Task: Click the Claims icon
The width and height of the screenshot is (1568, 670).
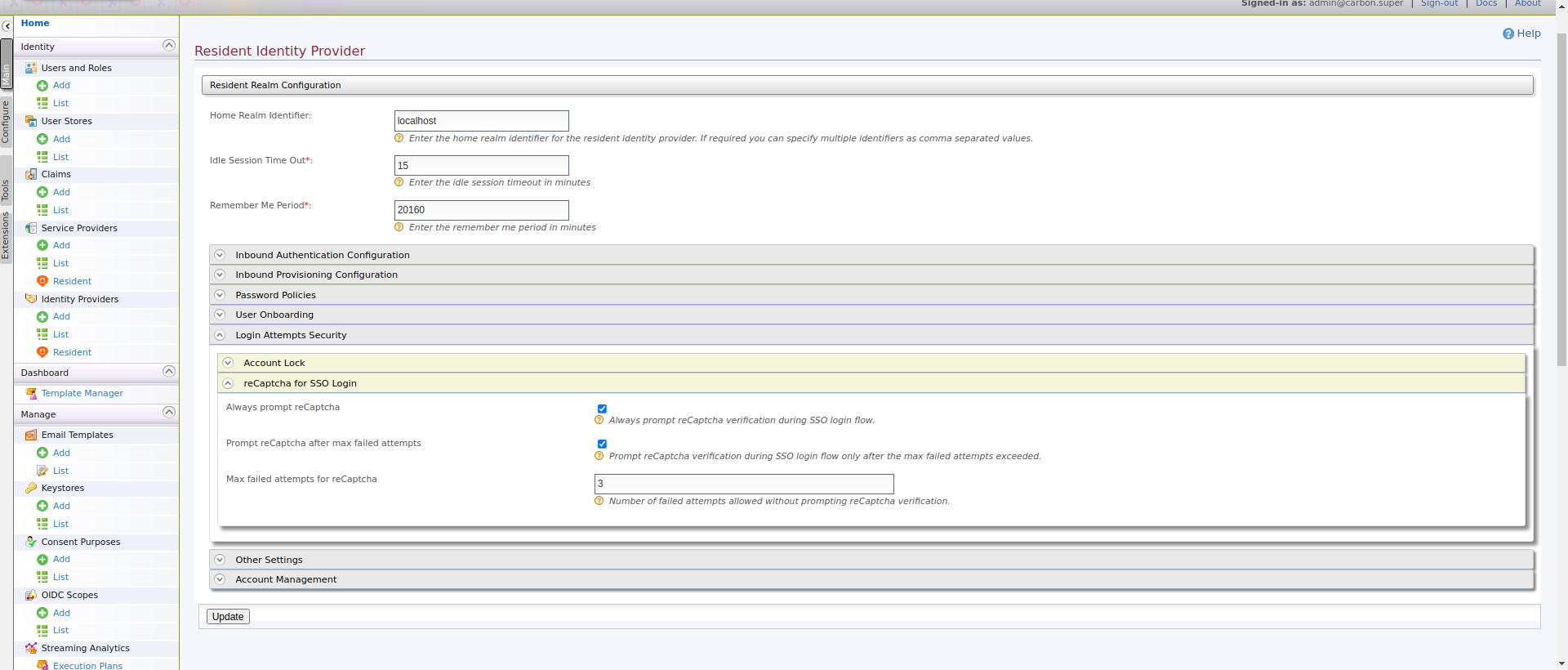Action: [31, 174]
